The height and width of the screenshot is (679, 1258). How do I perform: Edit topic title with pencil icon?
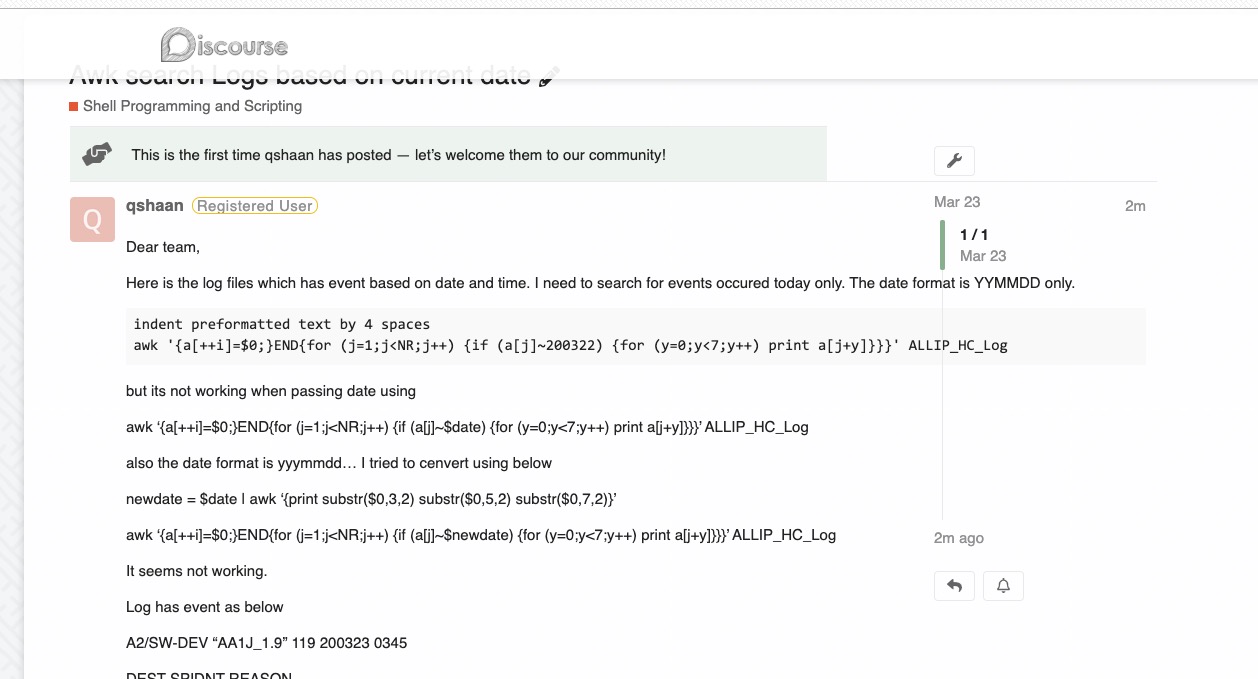coord(549,78)
